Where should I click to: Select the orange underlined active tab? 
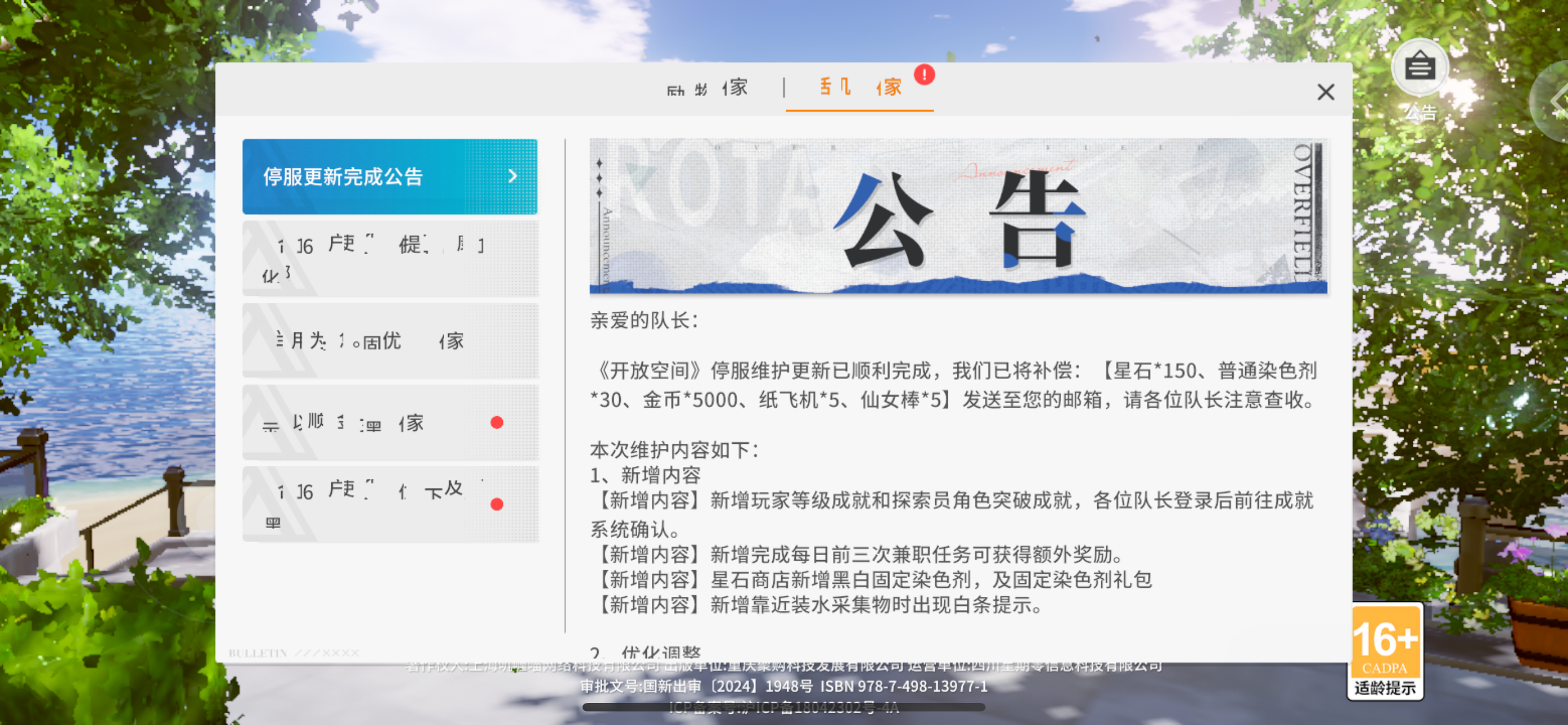pyautogui.click(x=859, y=88)
